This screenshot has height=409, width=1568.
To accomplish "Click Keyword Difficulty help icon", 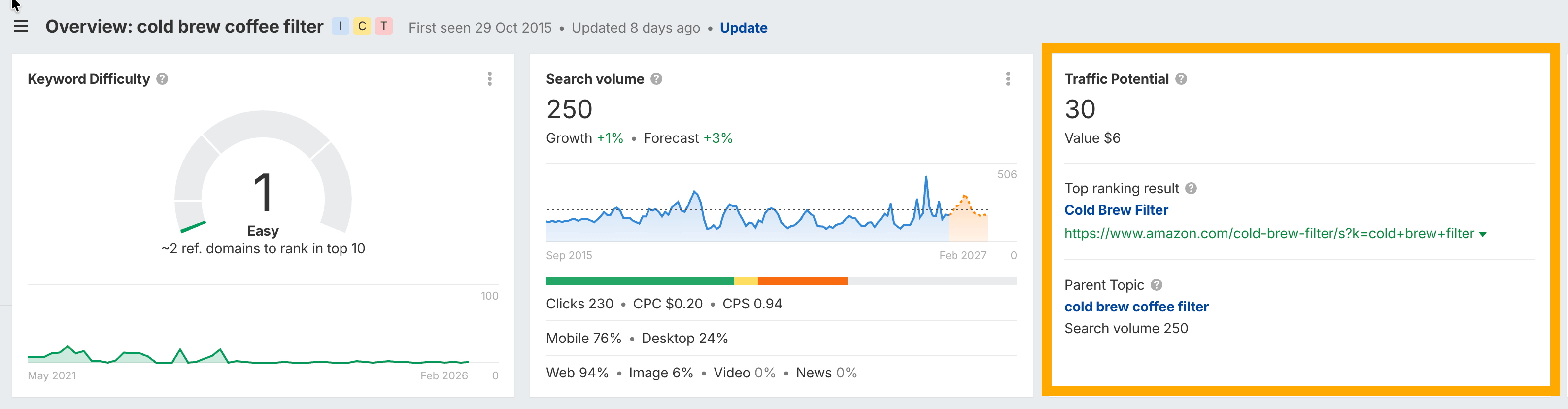I will coord(162,79).
